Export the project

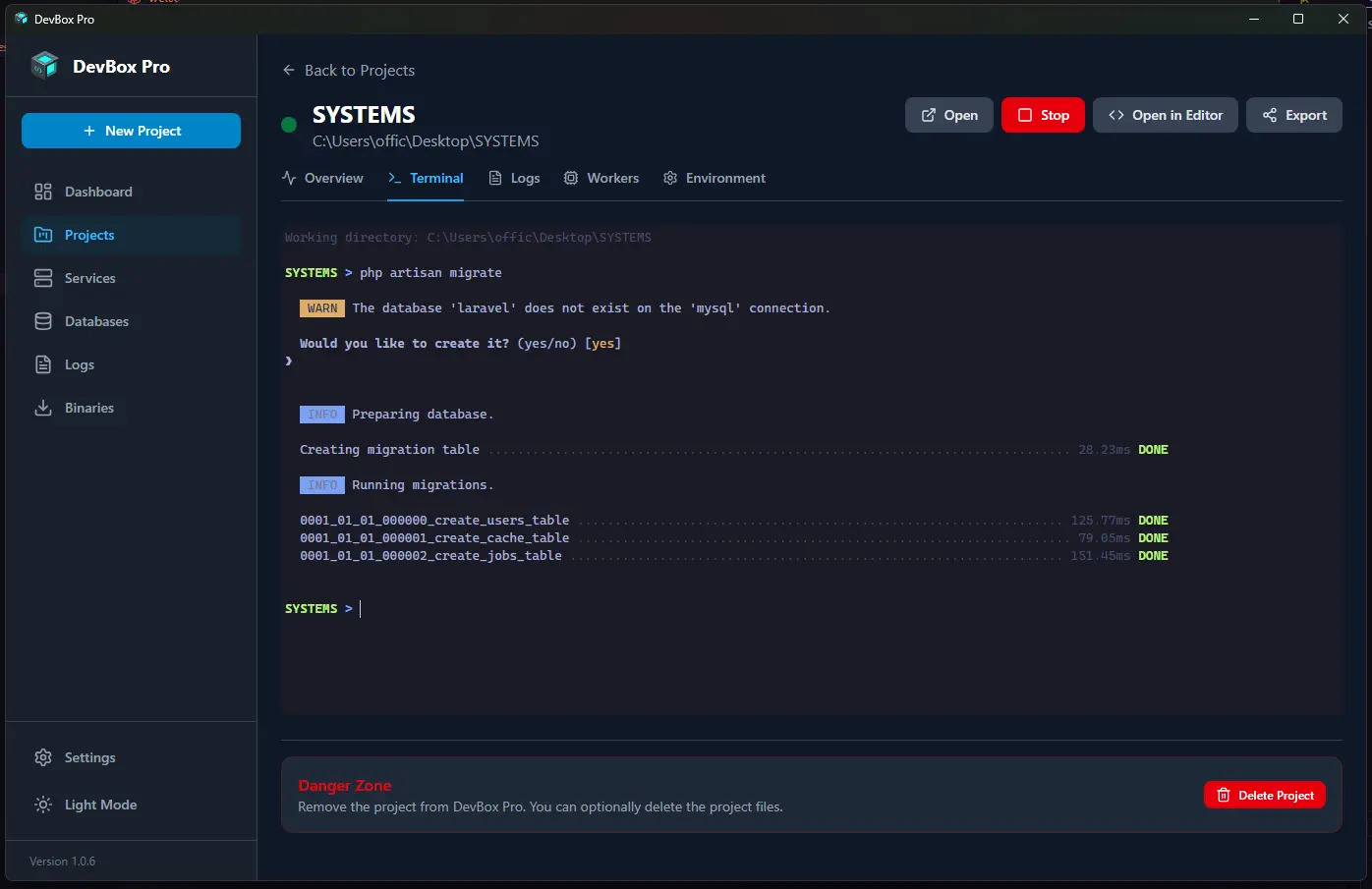point(1294,115)
